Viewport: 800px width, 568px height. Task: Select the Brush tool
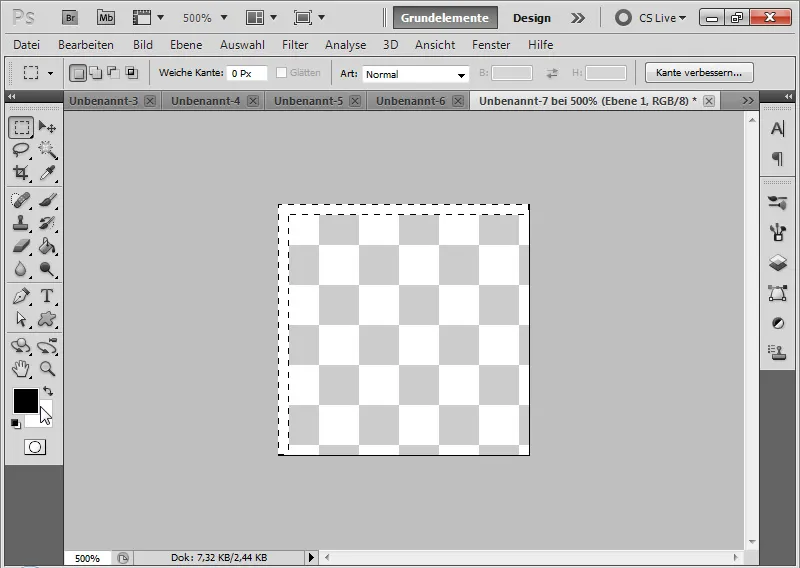[47, 200]
